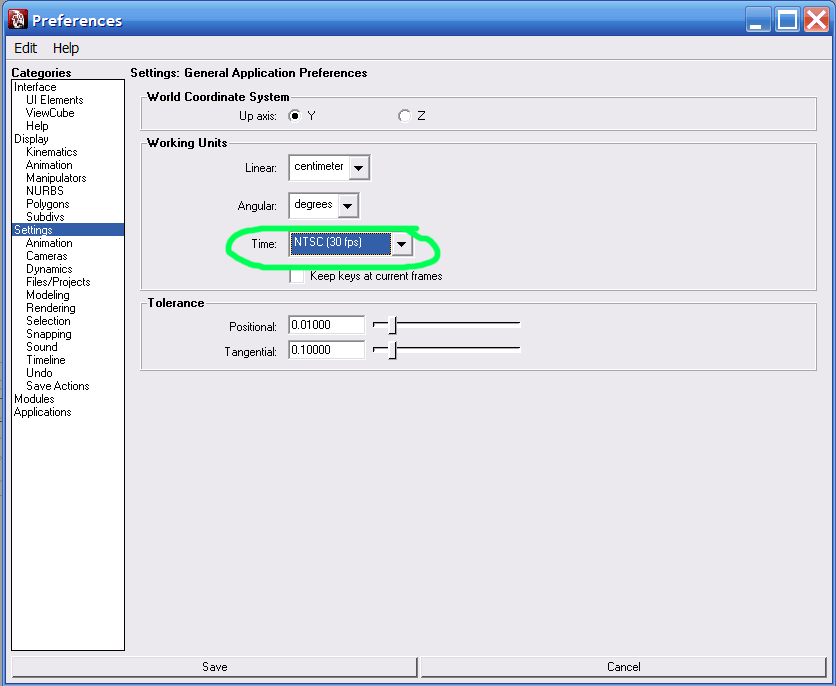Image resolution: width=836 pixels, height=686 pixels.
Task: Click the Tangential tolerance input field
Action: pyautogui.click(x=326, y=350)
